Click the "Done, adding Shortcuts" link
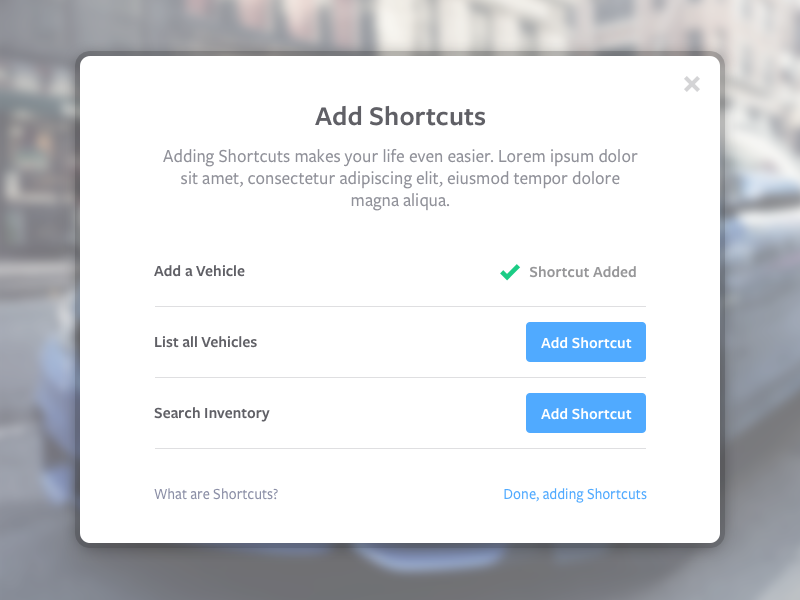The width and height of the screenshot is (800, 600). 575,494
